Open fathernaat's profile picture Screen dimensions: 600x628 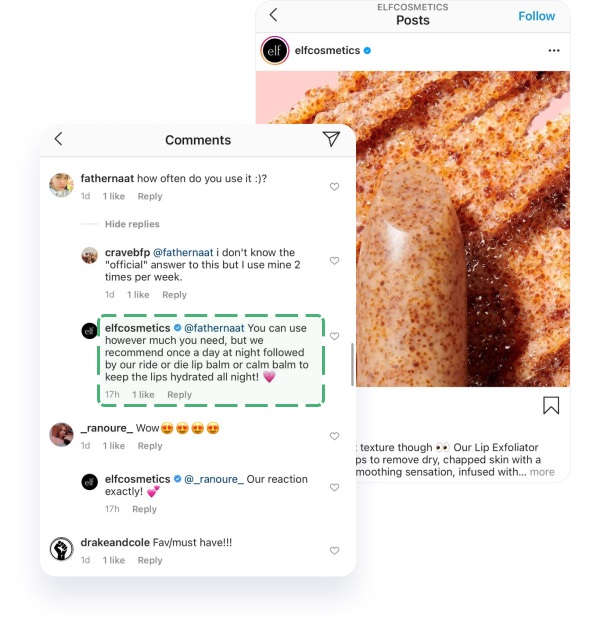[61, 185]
